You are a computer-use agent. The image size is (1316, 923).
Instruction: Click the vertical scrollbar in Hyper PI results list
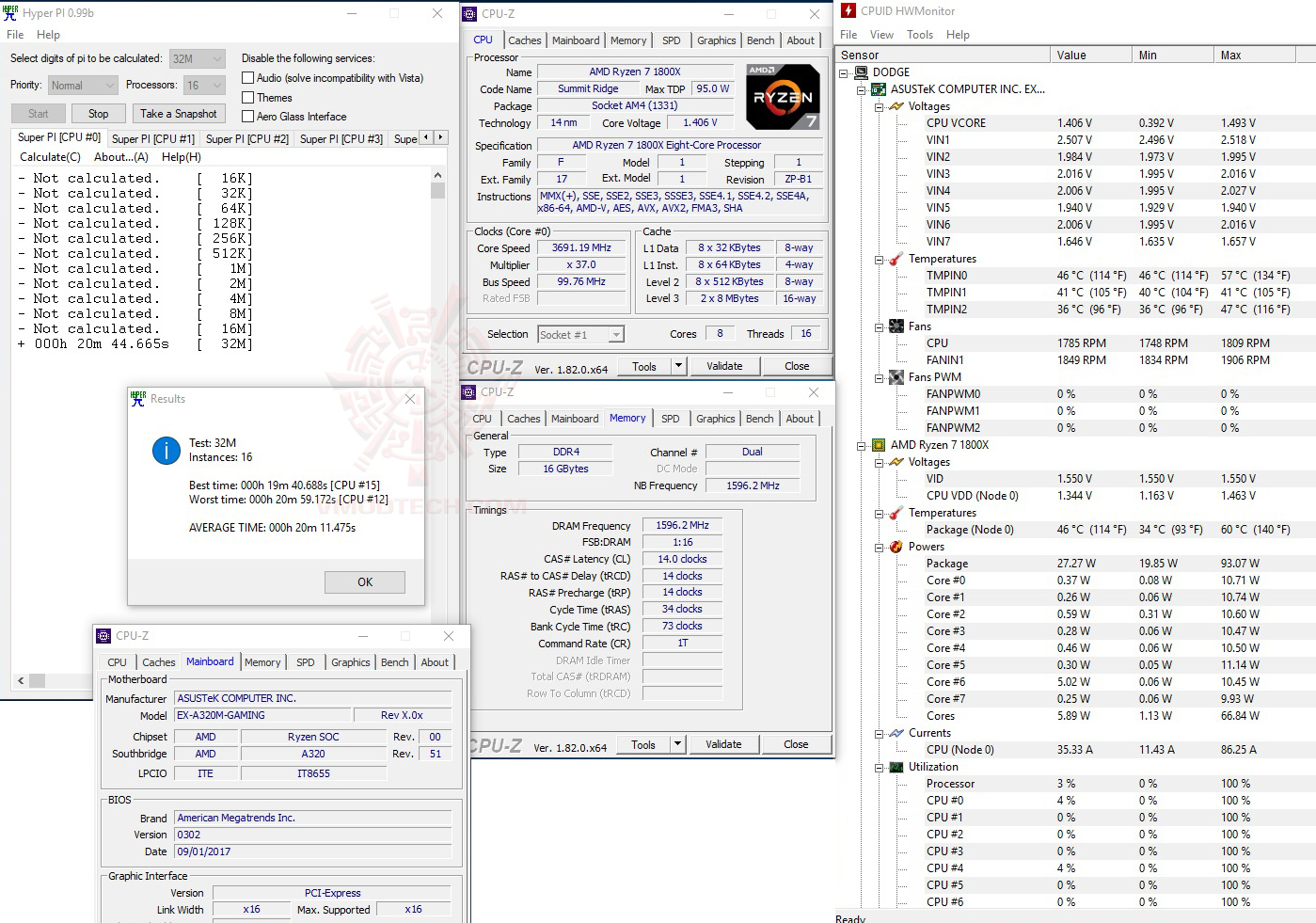[436, 193]
